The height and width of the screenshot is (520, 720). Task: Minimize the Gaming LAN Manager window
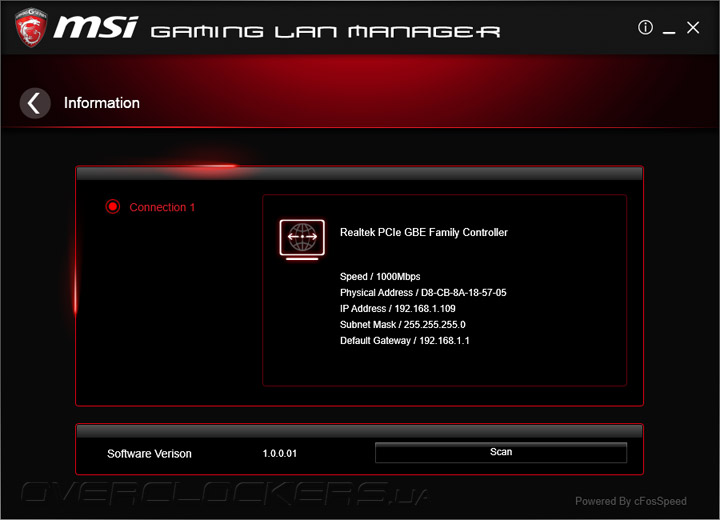[669, 29]
